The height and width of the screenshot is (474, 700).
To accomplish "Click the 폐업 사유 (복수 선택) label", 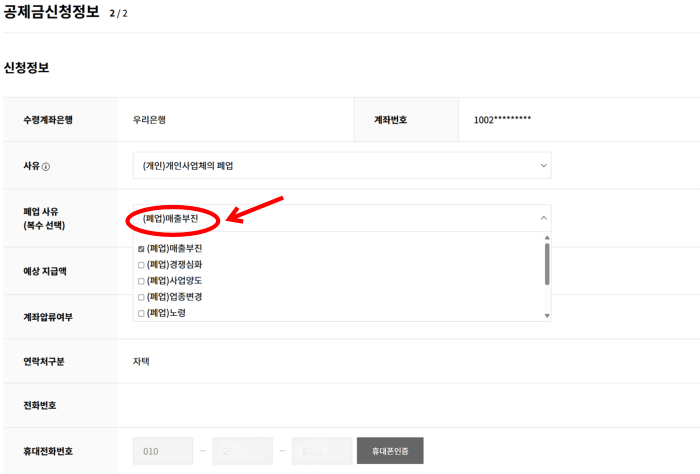I will pos(44,218).
